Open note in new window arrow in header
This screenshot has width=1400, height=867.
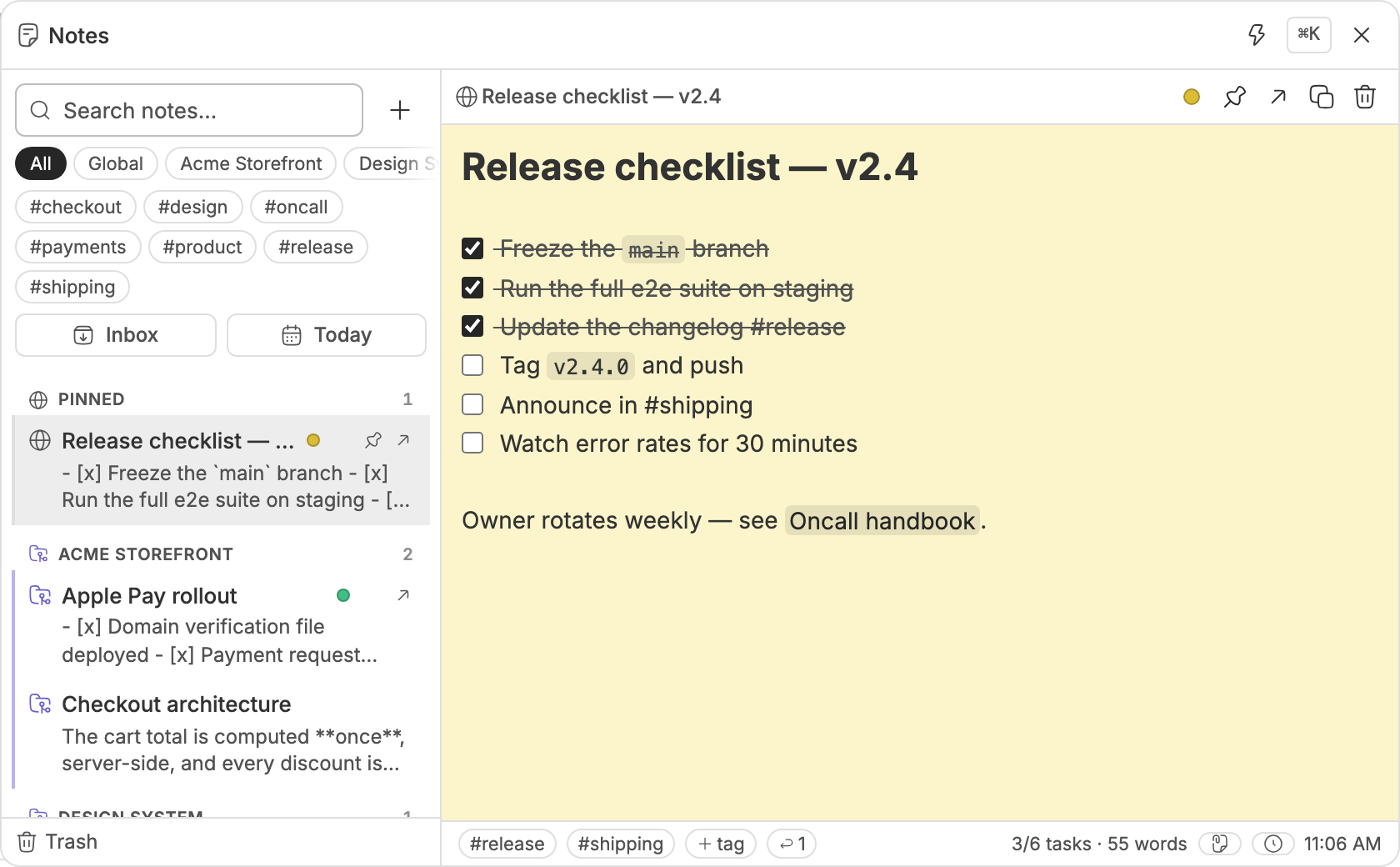pos(1278,97)
